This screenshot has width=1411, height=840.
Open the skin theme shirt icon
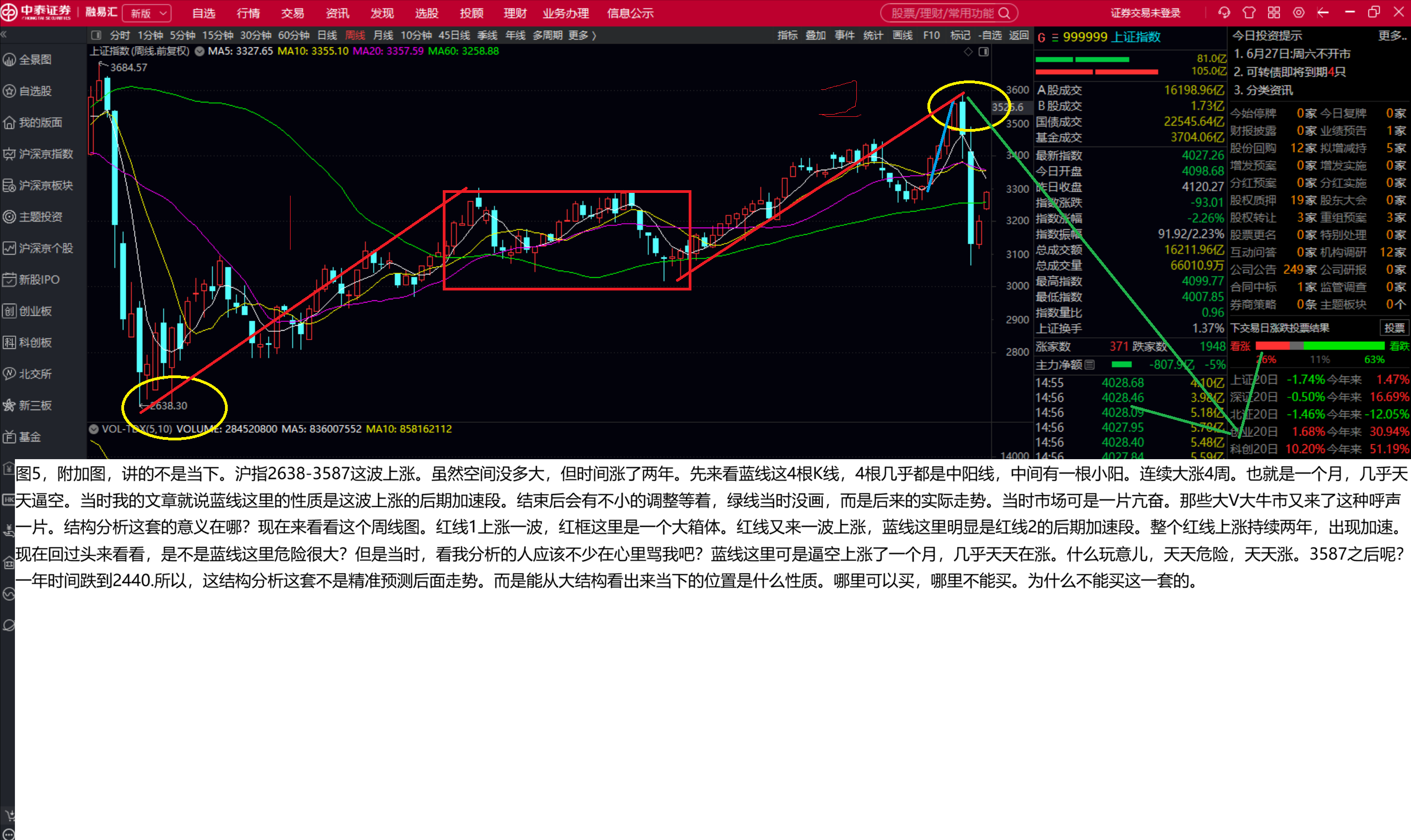pos(1249,13)
